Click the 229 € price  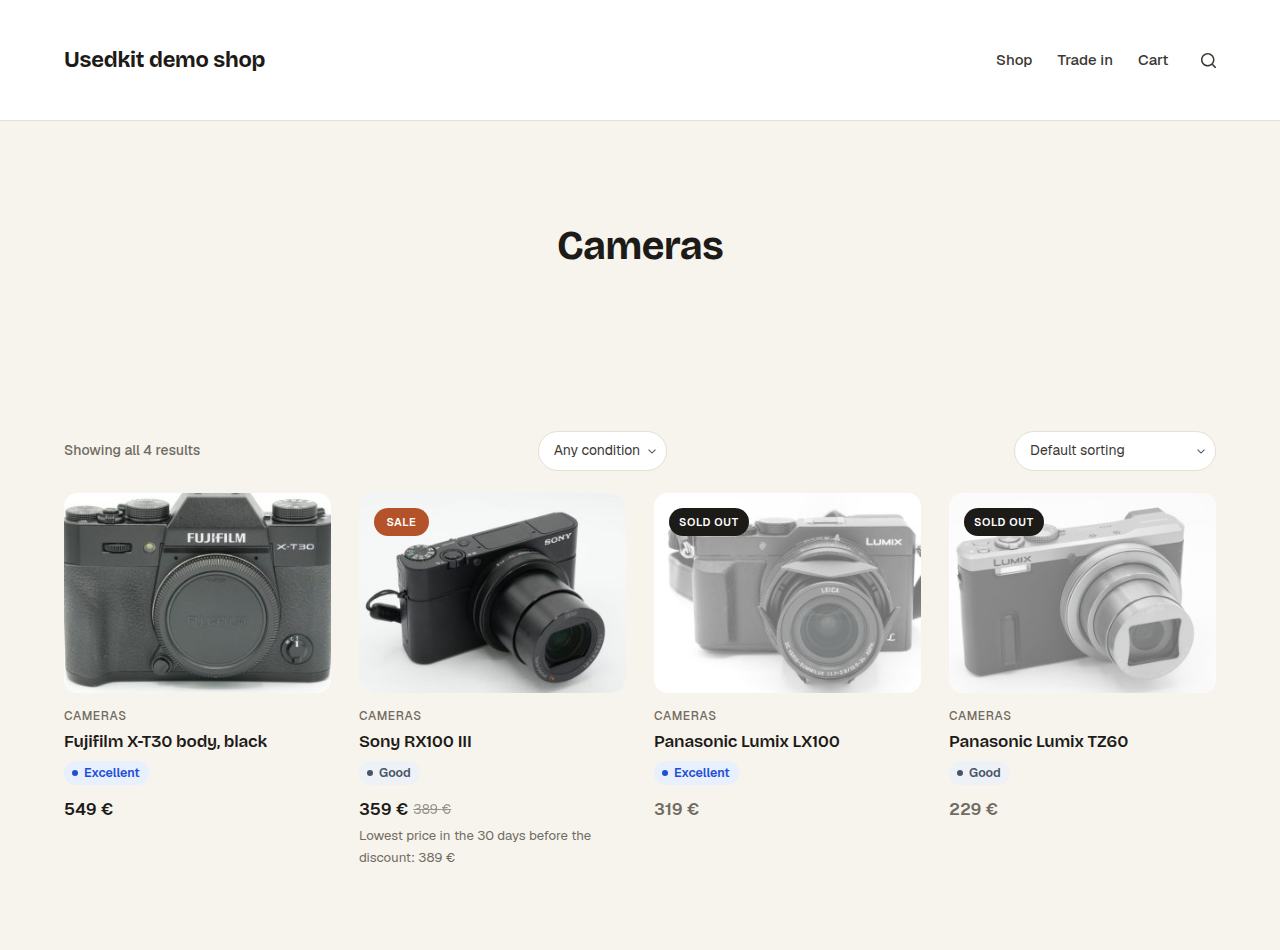point(973,809)
